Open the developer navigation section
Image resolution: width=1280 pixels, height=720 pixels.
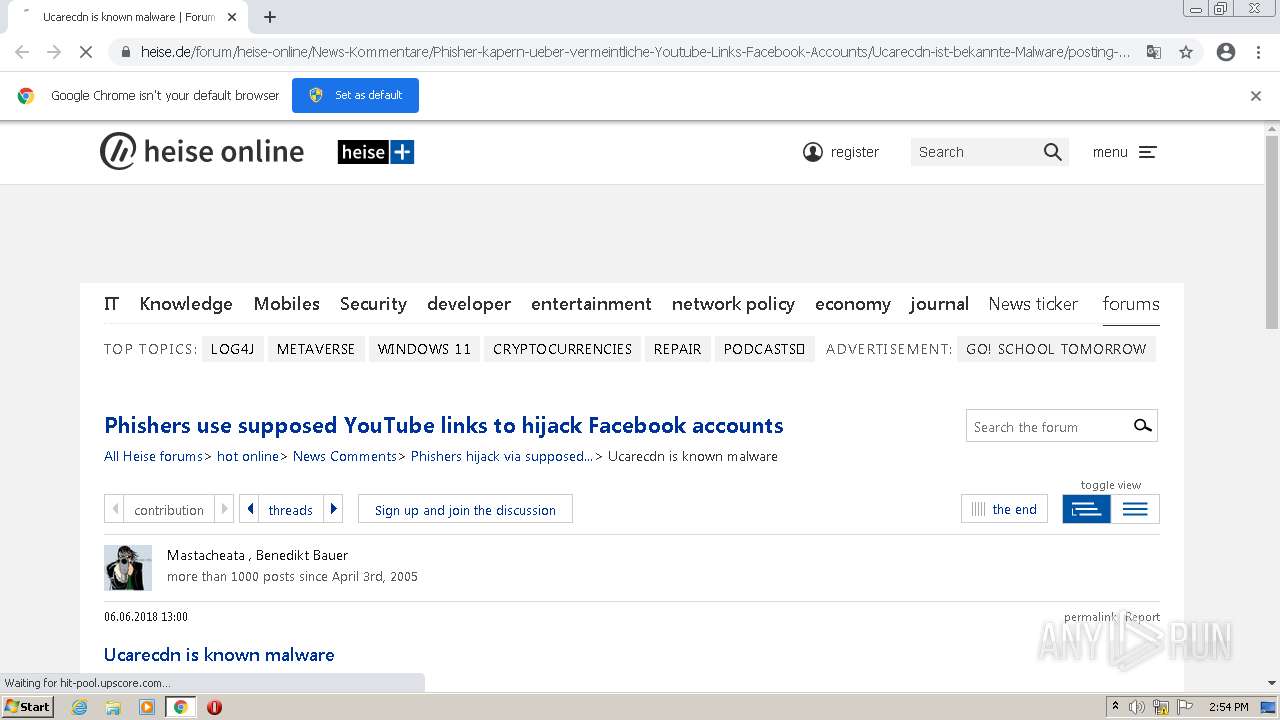tap(469, 304)
